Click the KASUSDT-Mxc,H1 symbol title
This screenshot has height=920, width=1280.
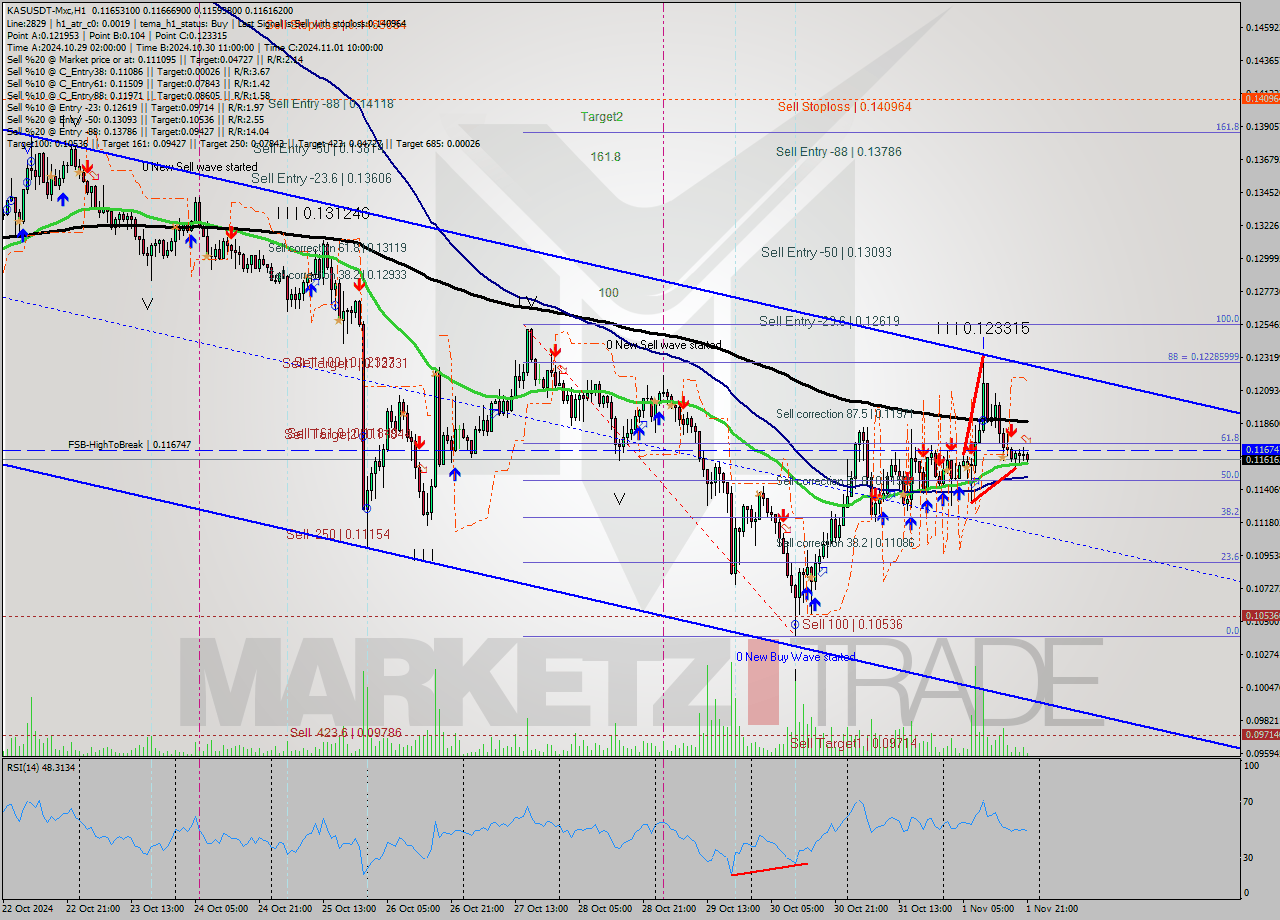[47, 9]
